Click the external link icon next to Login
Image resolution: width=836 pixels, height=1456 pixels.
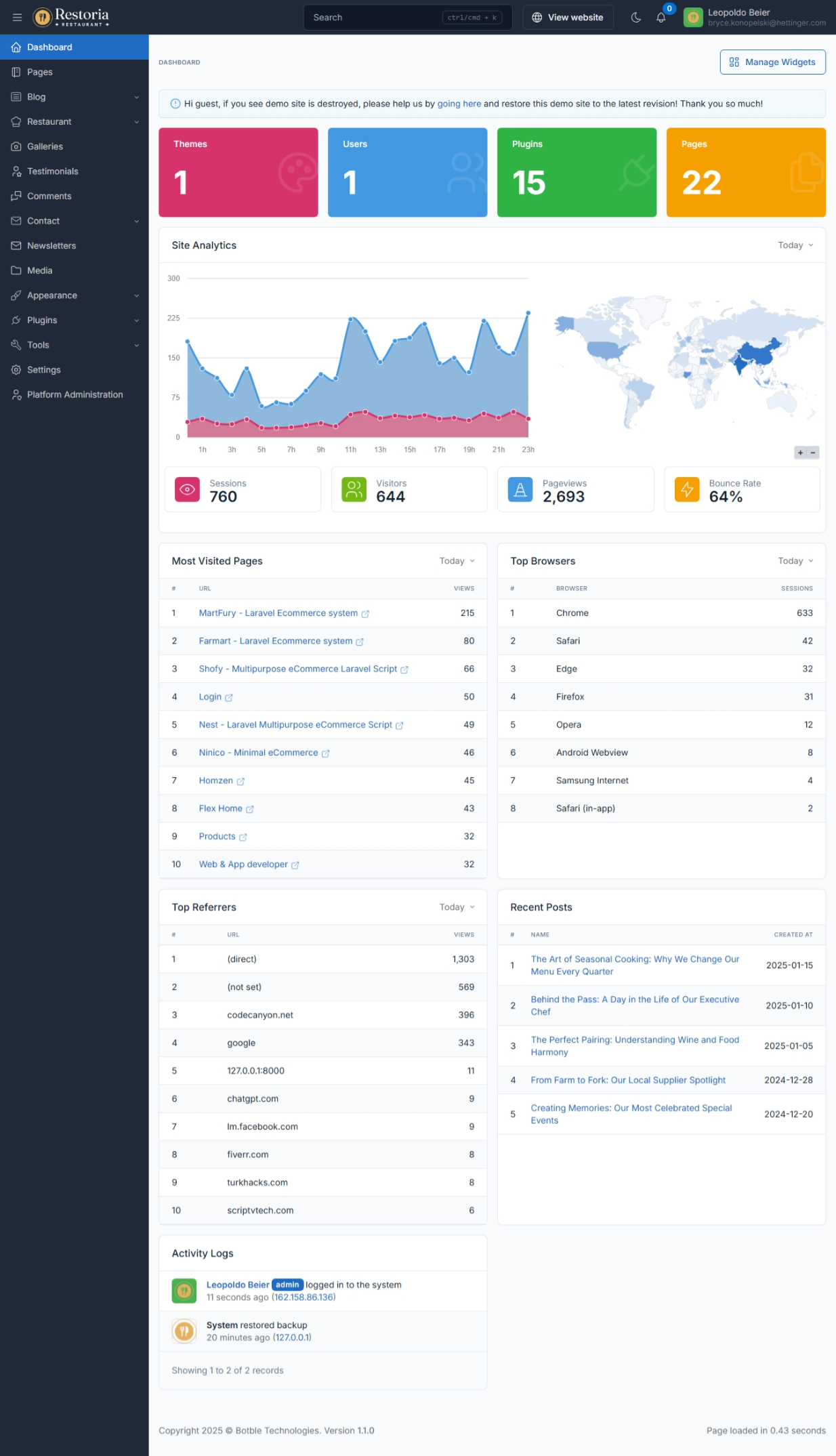pos(229,697)
